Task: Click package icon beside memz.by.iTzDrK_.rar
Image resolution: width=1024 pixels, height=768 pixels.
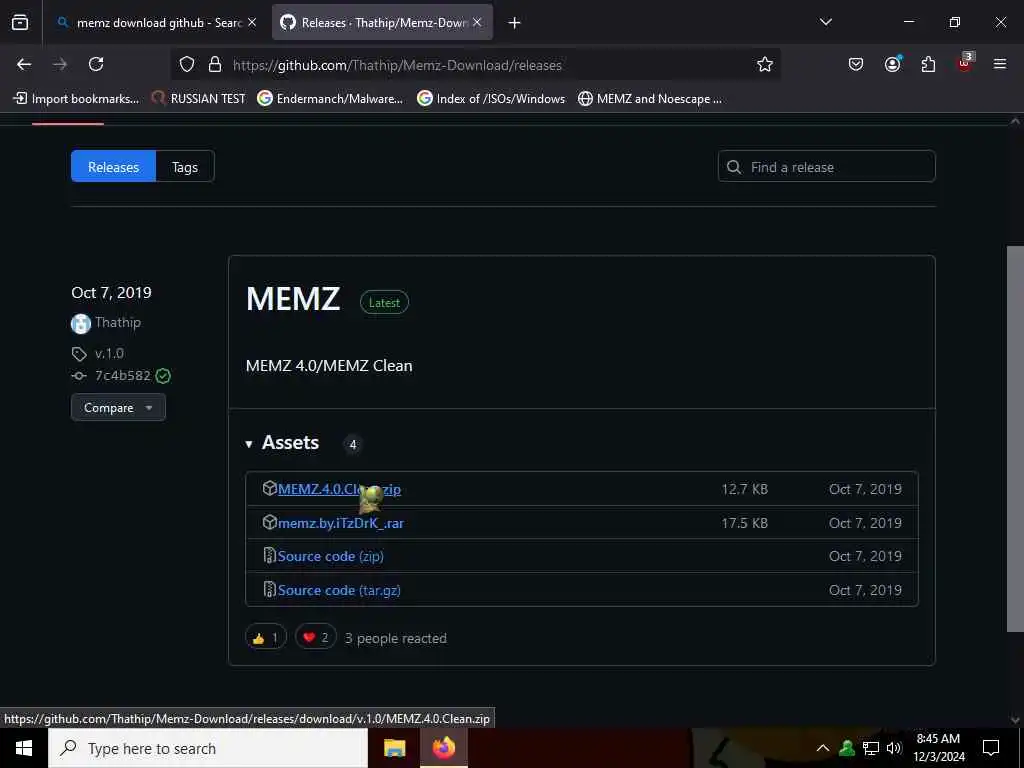Action: pos(269,522)
